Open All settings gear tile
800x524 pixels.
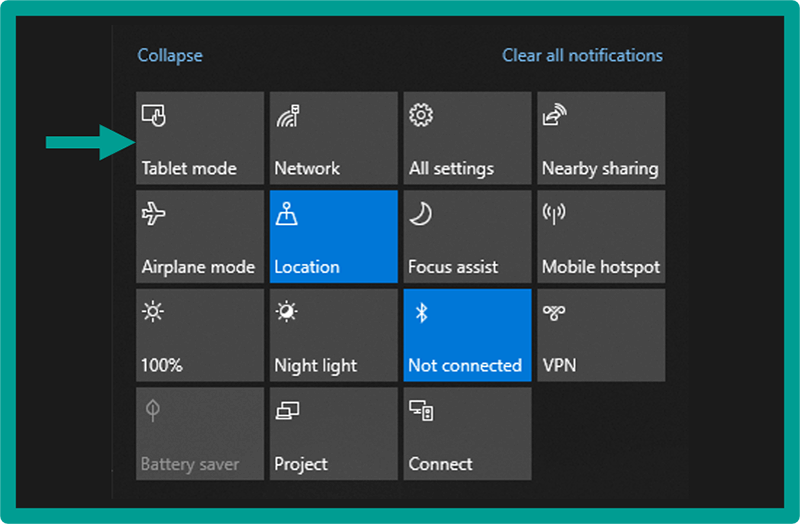coord(467,138)
